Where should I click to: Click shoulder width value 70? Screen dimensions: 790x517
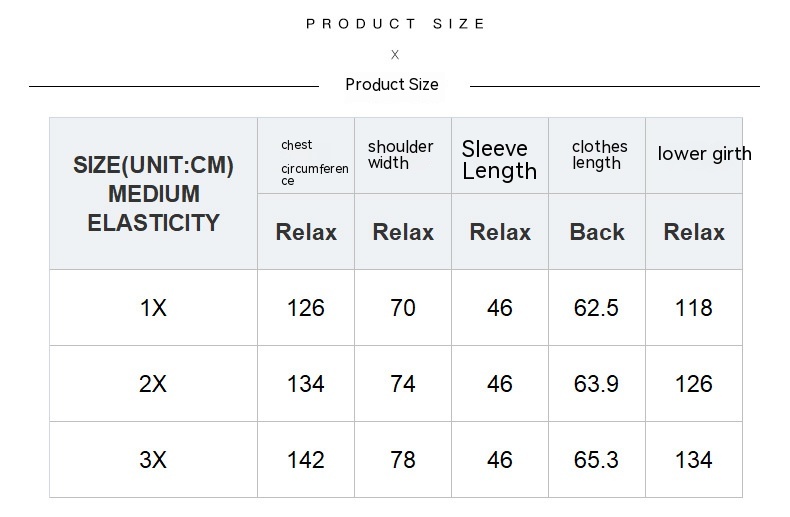point(403,308)
